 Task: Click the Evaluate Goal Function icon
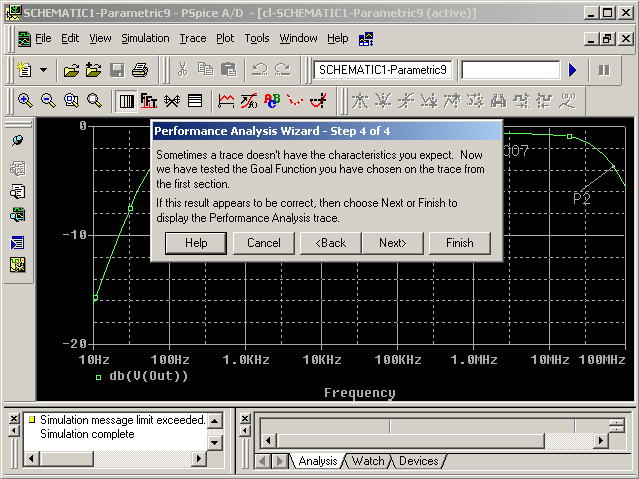tap(249, 100)
